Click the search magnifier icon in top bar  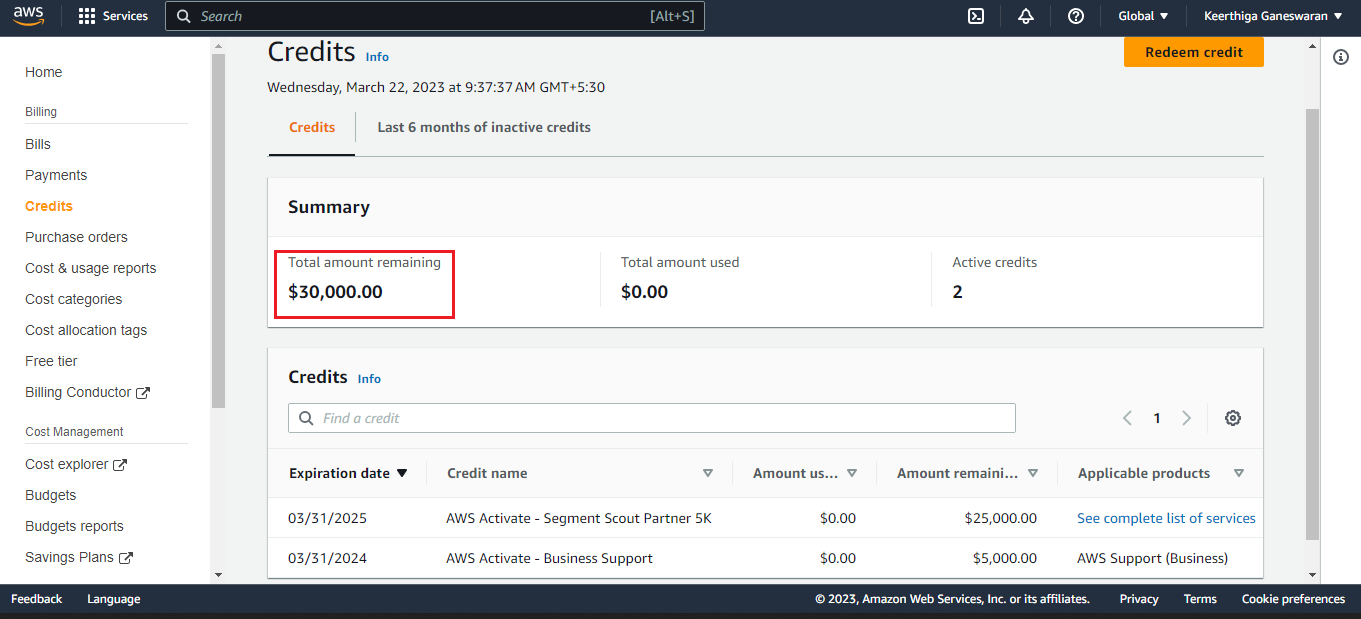pos(183,16)
